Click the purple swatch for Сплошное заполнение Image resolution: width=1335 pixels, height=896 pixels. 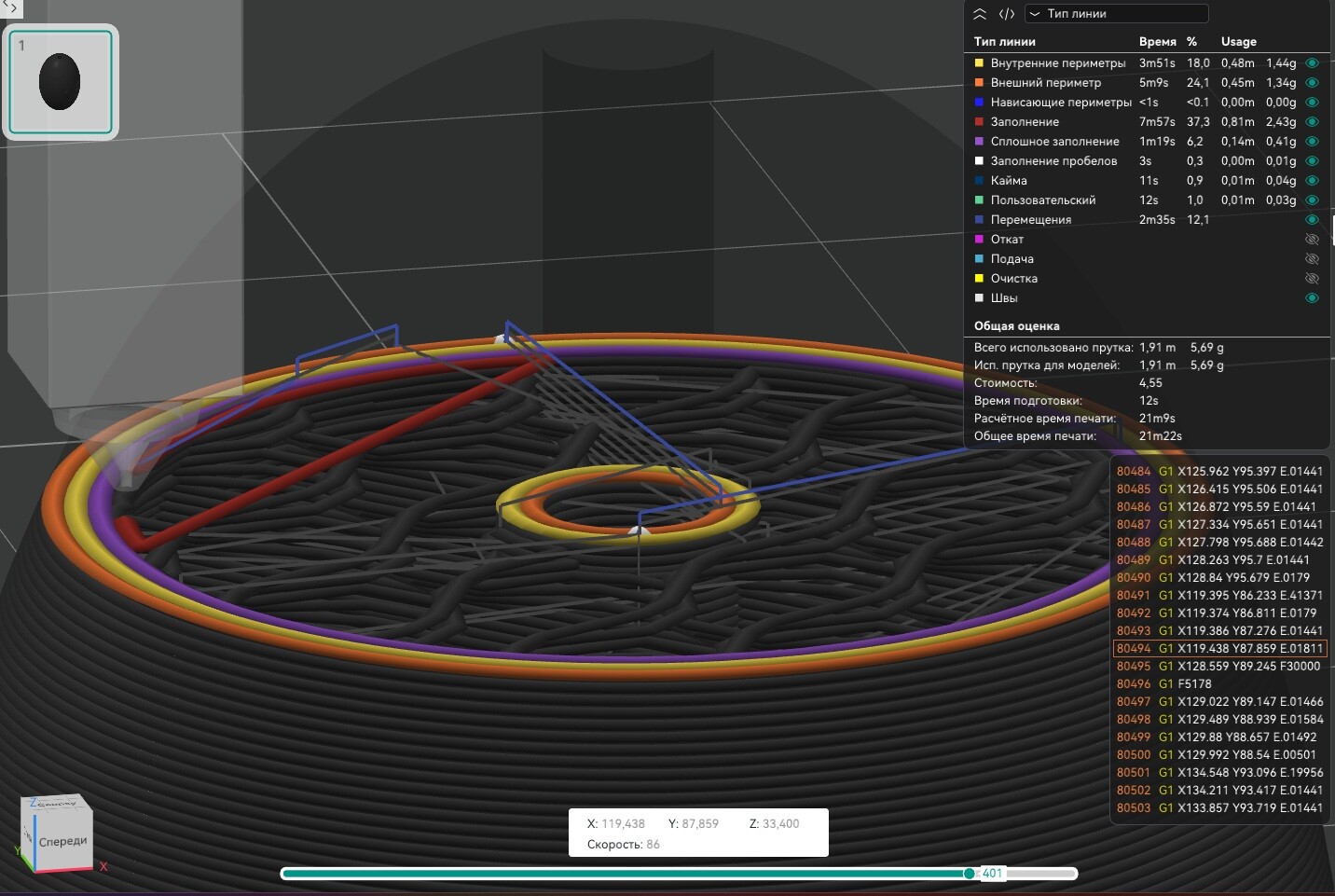[x=979, y=142]
